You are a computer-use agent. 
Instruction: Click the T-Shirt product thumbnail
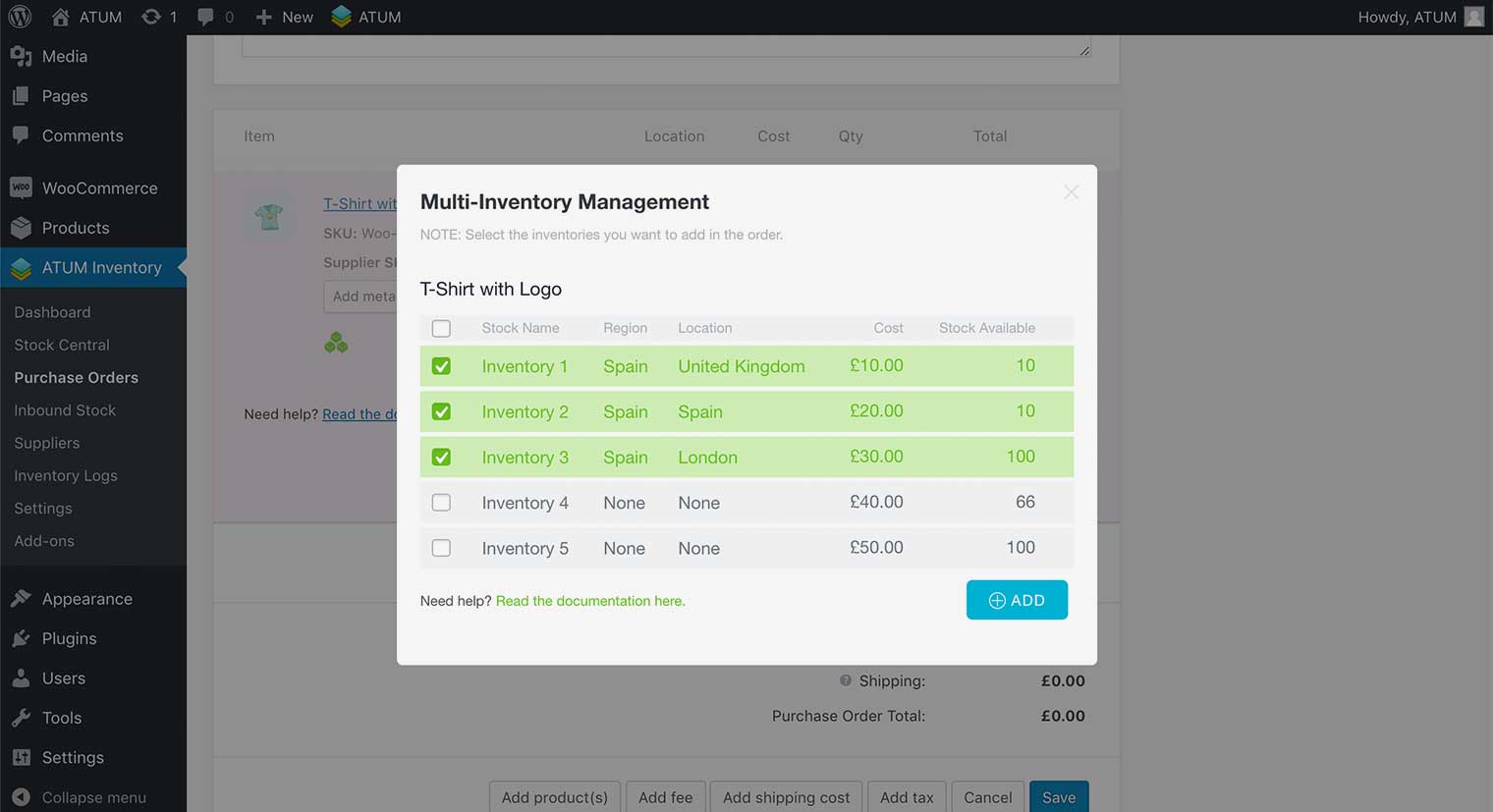[x=269, y=215]
